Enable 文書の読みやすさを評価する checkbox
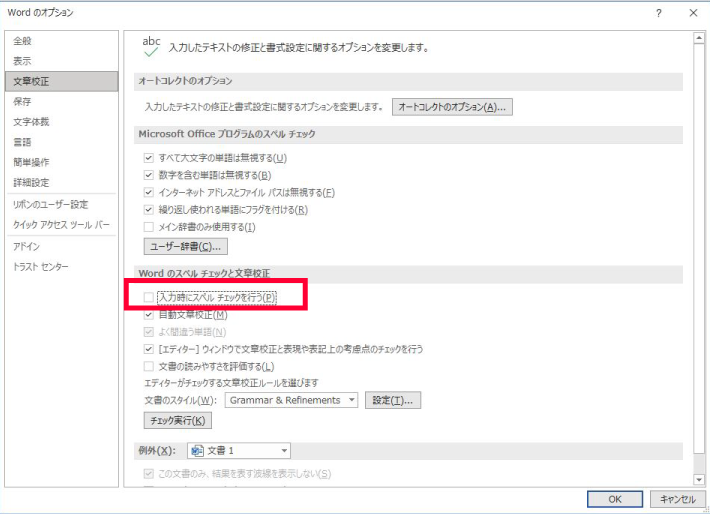Image resolution: width=710 pixels, height=514 pixels. [149, 366]
